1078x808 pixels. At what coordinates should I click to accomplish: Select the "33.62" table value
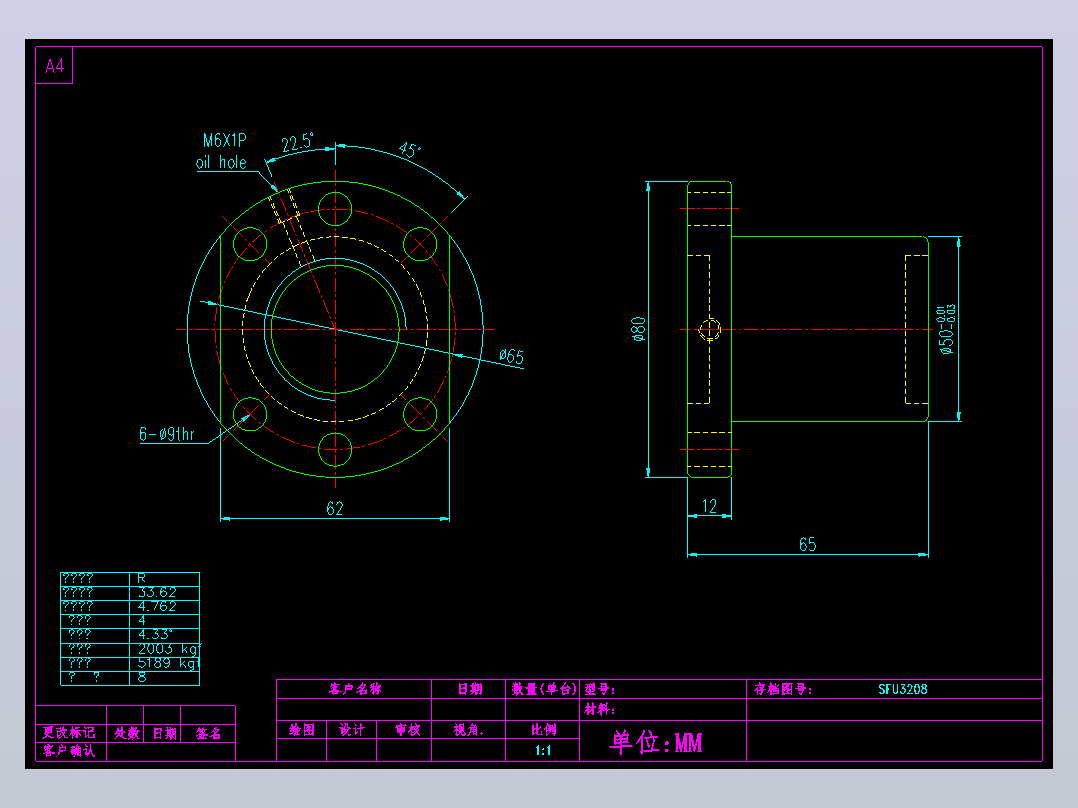pyautogui.click(x=157, y=592)
